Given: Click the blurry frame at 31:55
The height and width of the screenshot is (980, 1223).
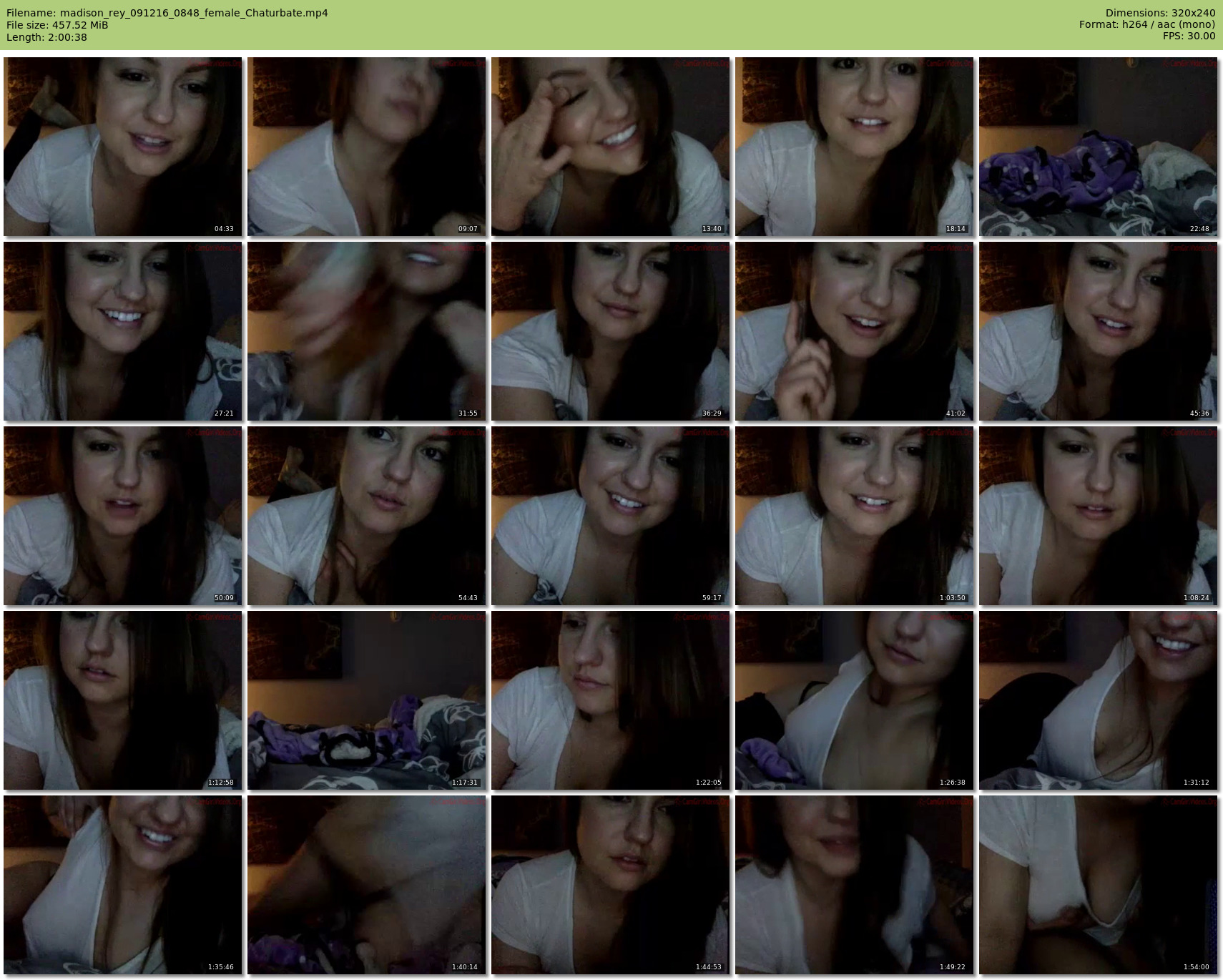Looking at the screenshot, I should 366,331.
